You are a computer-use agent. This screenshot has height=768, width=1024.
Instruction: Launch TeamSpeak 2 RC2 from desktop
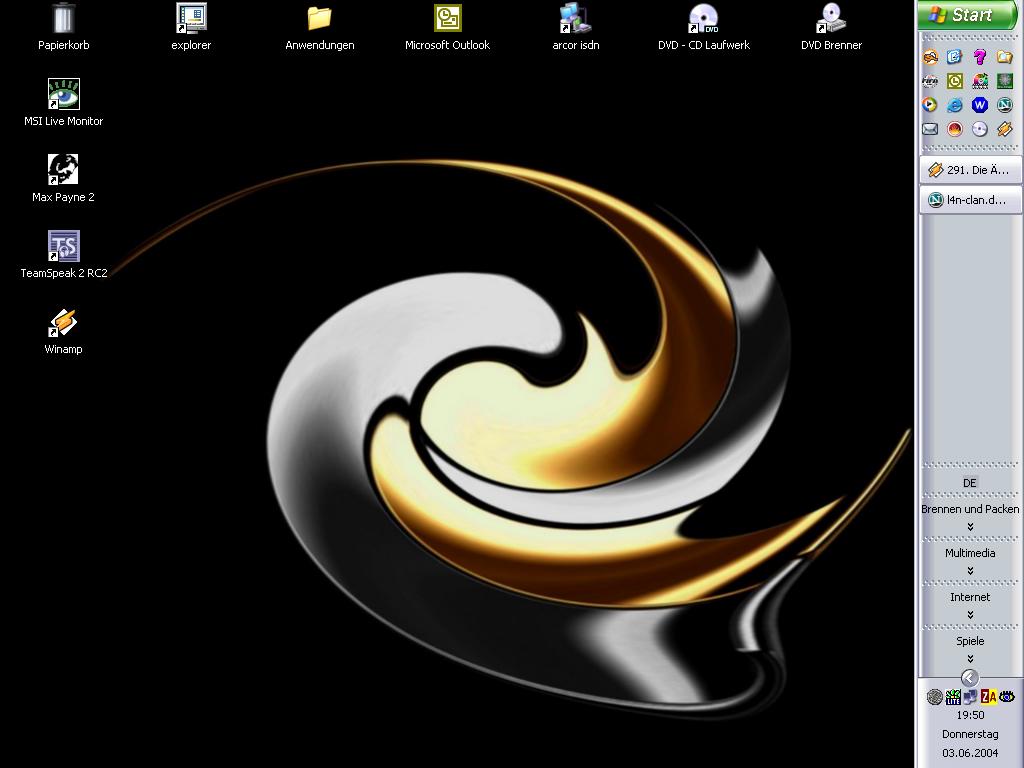pyautogui.click(x=63, y=246)
